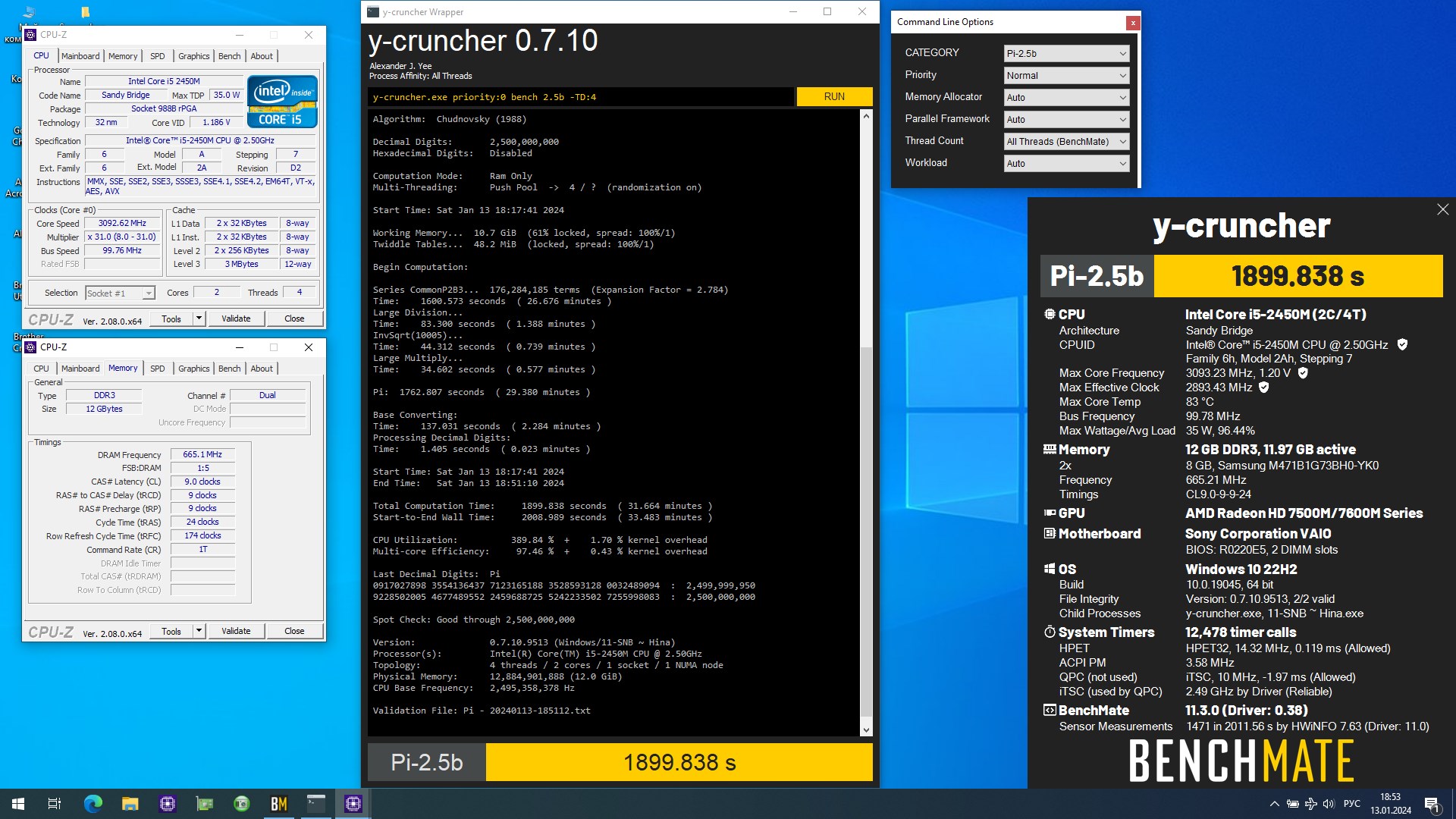Show hidden system tray icons
The height and width of the screenshot is (819, 1456).
coord(1274,804)
